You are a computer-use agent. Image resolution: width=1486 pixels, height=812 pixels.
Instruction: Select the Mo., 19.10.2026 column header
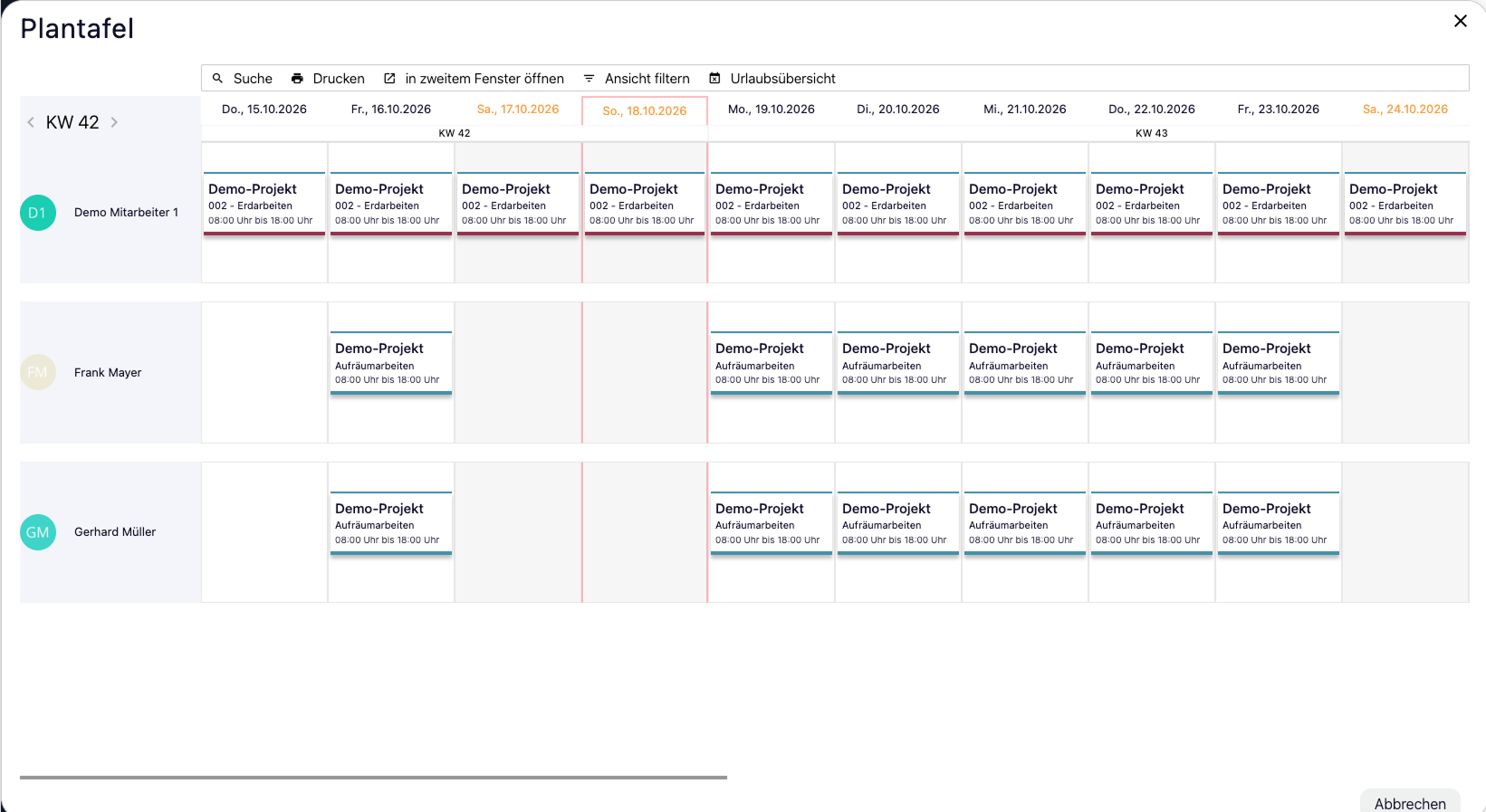pyautogui.click(x=772, y=110)
